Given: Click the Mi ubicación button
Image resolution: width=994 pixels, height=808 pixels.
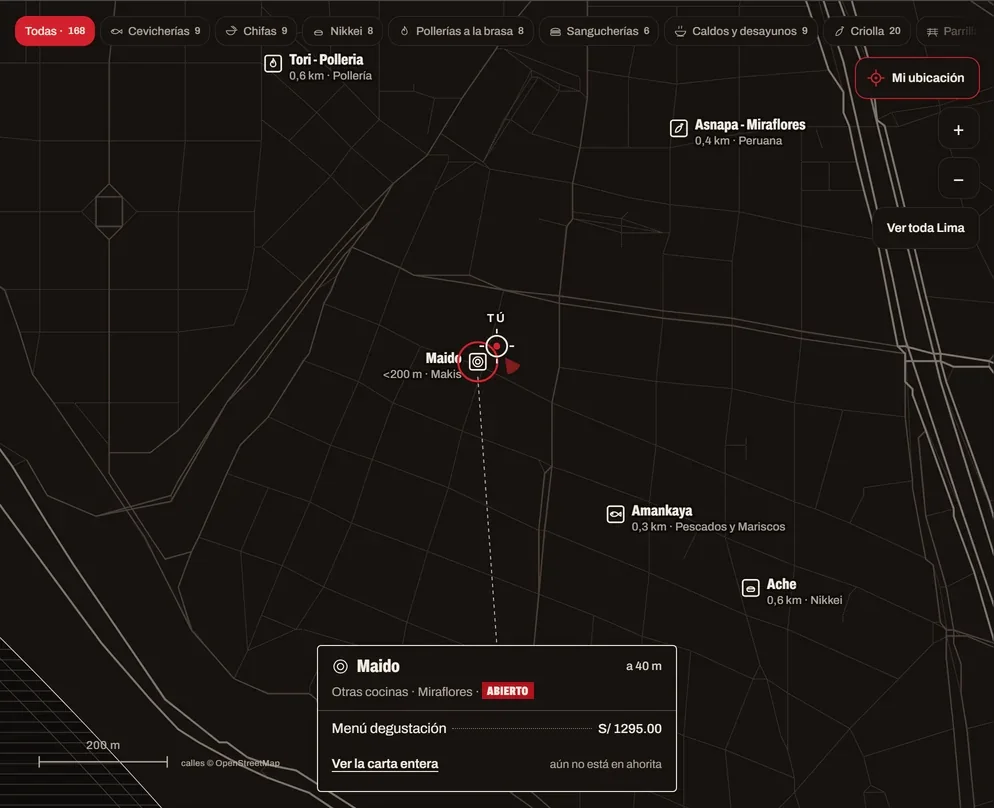Looking at the screenshot, I should click(917, 78).
